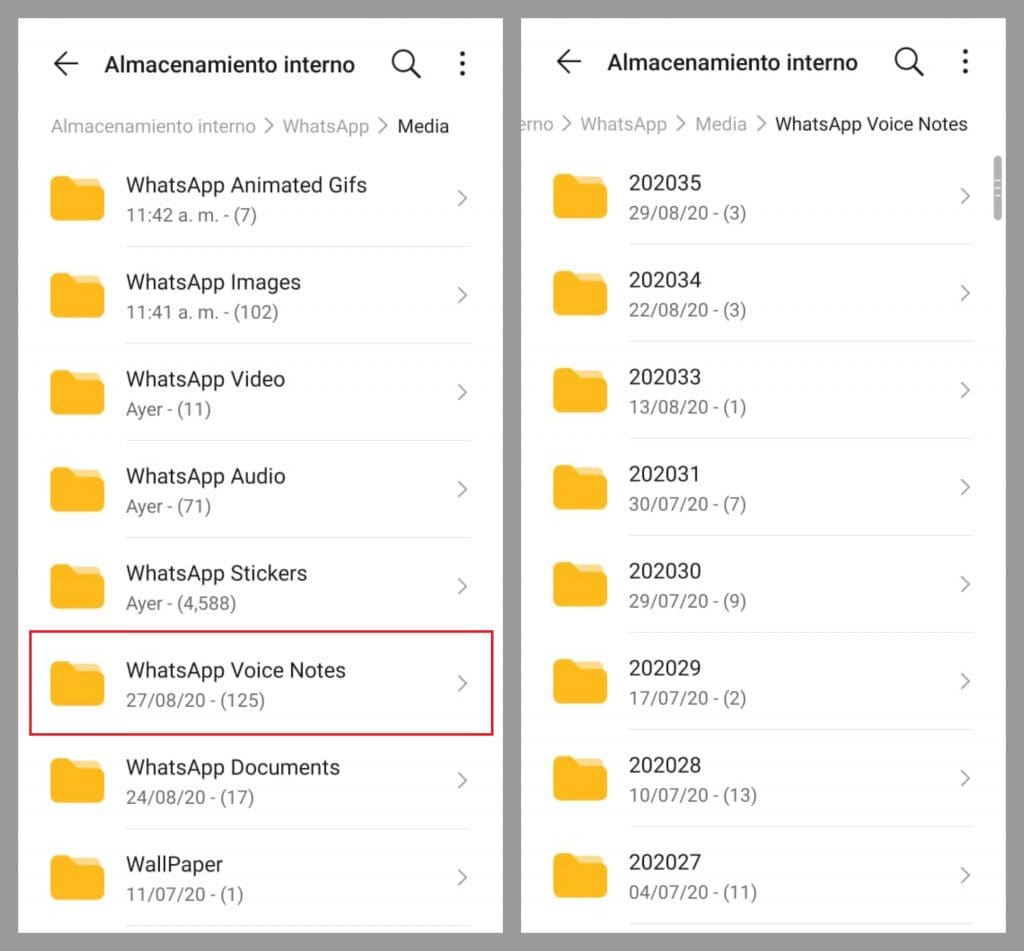Open search on the WhatsApp Voice Notes screen
Viewport: 1024px width, 951px height.
pos(908,61)
